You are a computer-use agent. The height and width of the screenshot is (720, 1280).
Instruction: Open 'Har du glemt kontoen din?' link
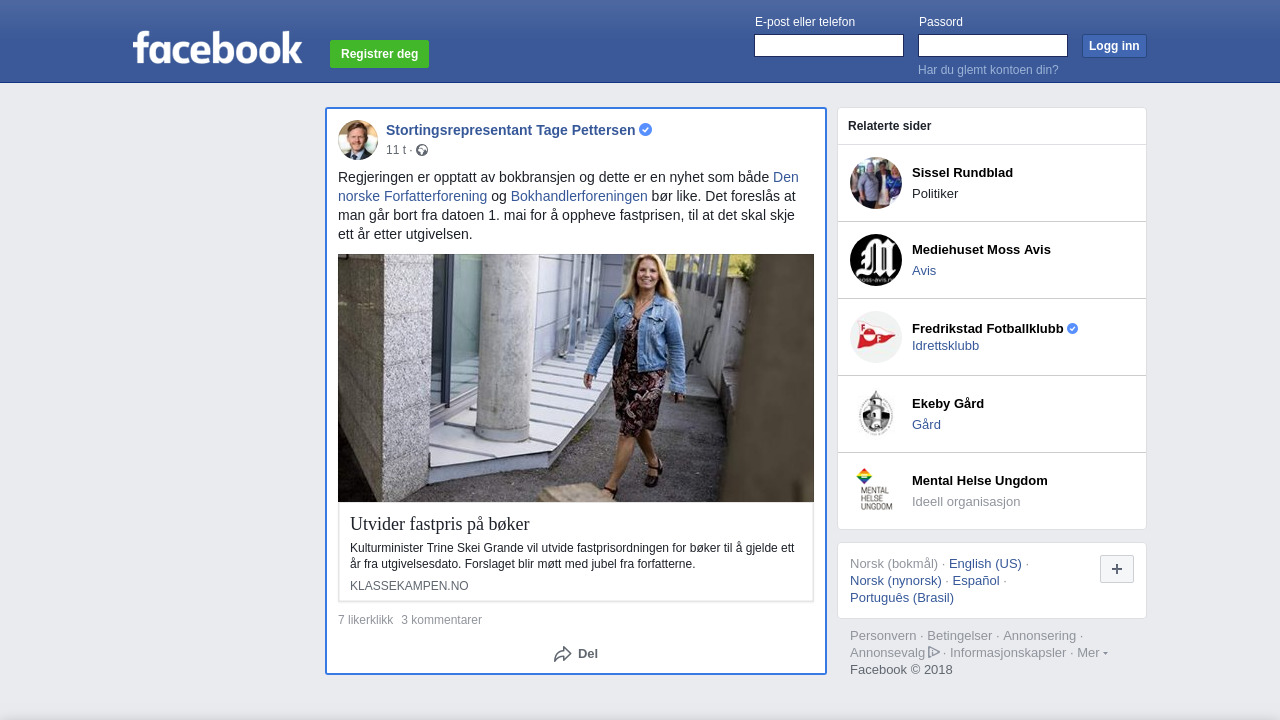tap(988, 70)
